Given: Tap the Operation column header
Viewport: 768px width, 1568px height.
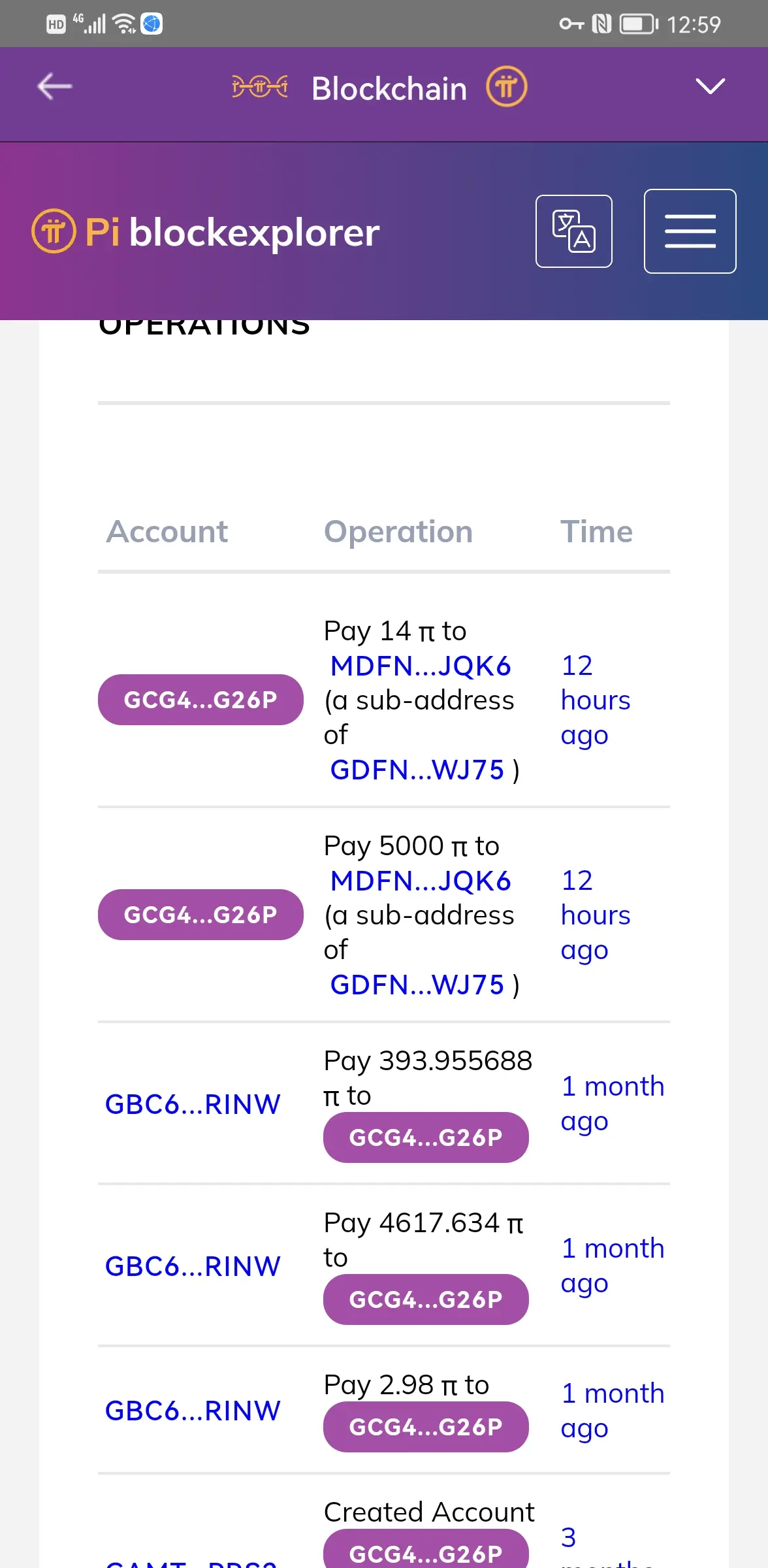Looking at the screenshot, I should (x=398, y=532).
